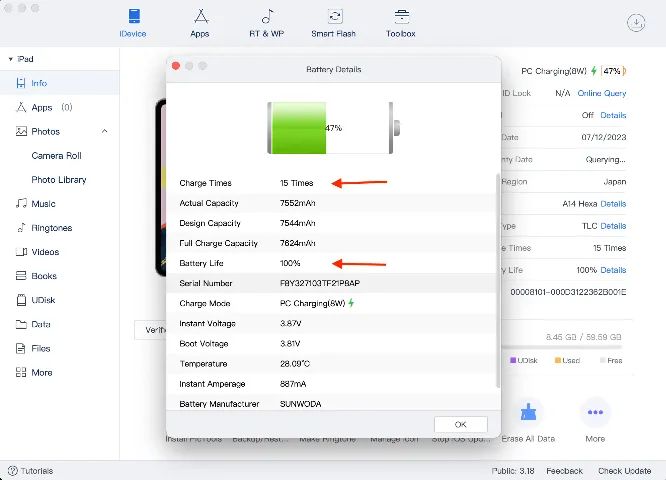Image resolution: width=666 pixels, height=480 pixels.
Task: Collapse the iPad device tree
Action: coord(10,59)
